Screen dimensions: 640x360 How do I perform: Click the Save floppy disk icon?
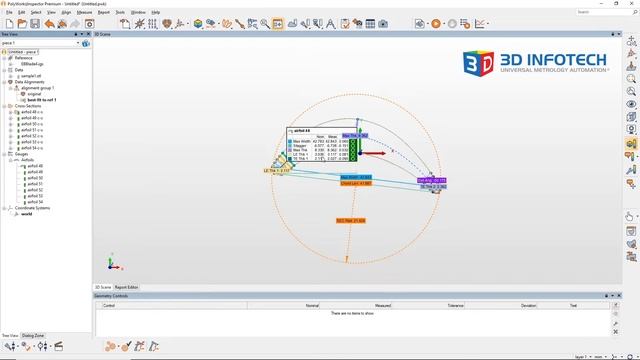click(x=35, y=24)
